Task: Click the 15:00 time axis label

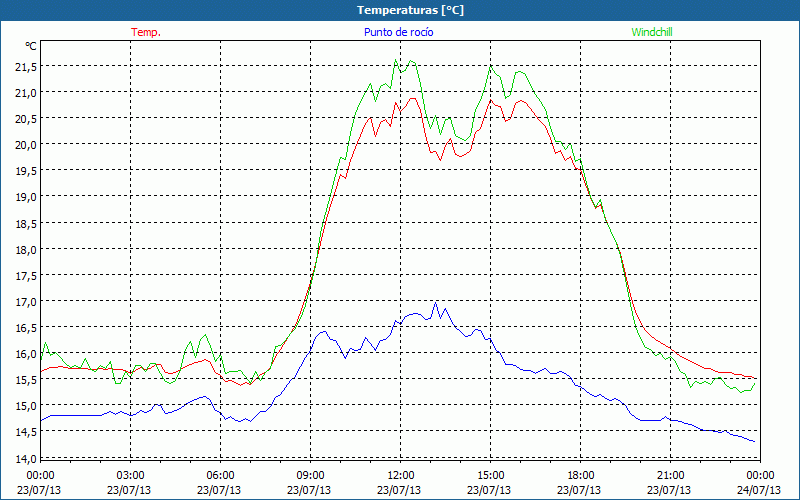Action: [490, 476]
